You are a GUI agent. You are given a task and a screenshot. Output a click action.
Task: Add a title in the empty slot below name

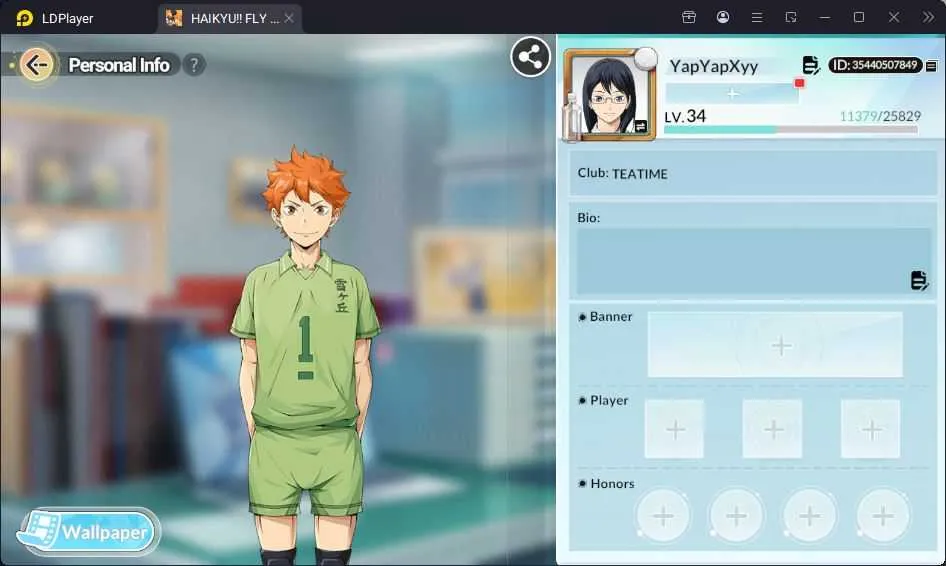coord(732,94)
